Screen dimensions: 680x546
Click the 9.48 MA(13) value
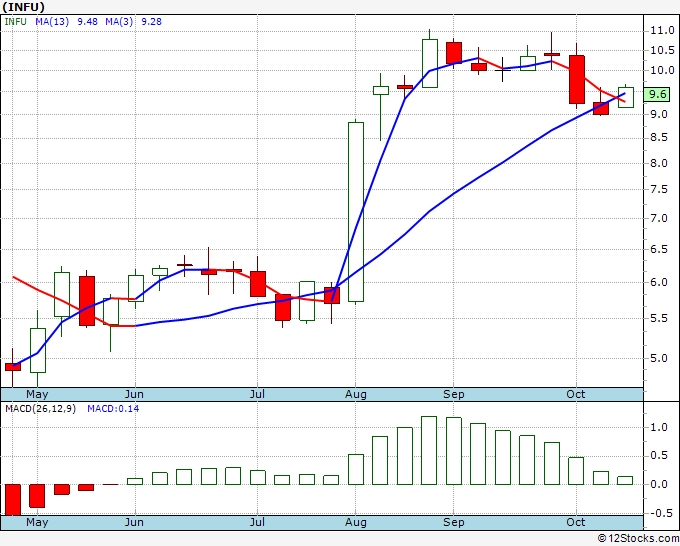(x=87, y=22)
